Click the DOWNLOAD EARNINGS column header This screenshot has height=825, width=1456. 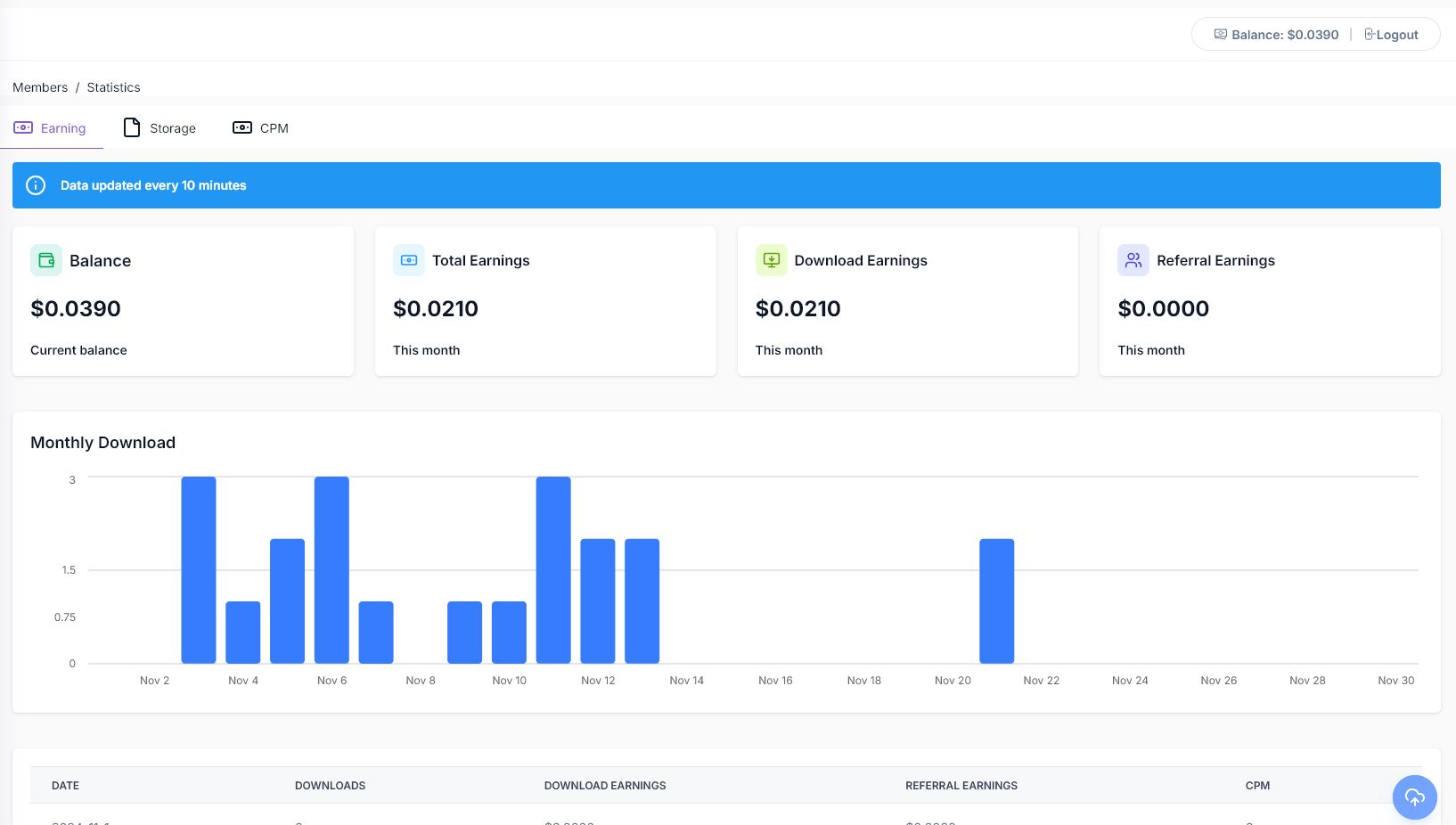point(605,786)
